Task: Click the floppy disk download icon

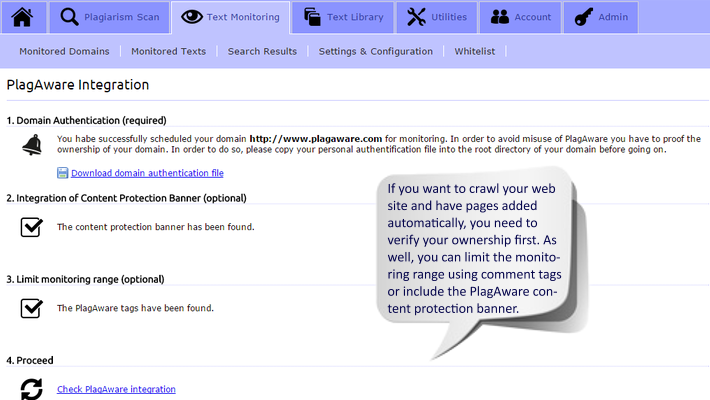Action: tap(62, 173)
